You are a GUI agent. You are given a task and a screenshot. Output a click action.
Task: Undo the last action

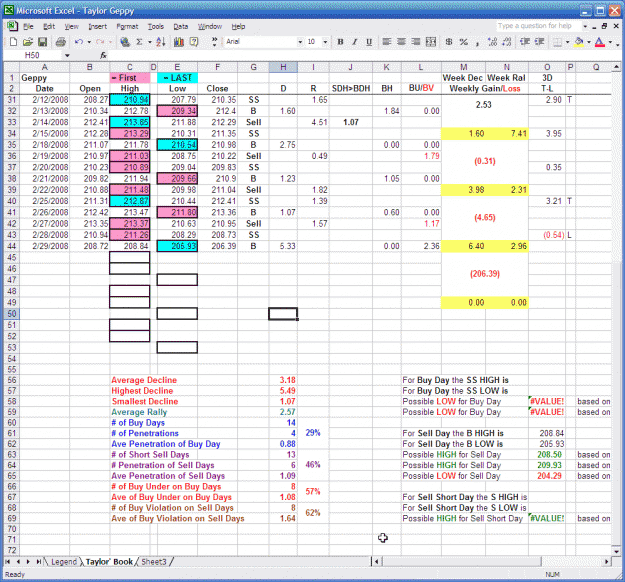tap(79, 42)
